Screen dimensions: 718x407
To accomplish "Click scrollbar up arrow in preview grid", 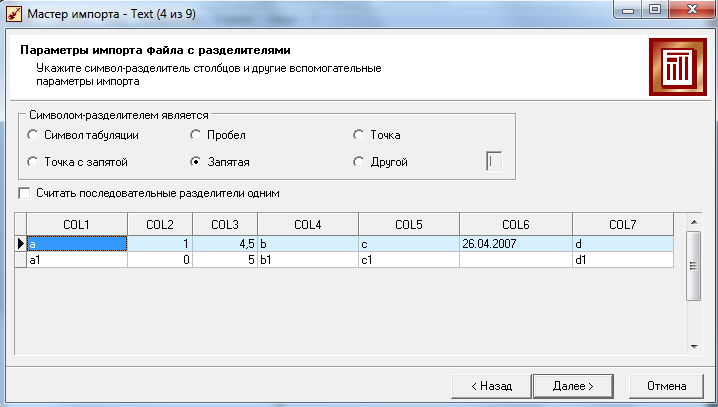I will [x=694, y=222].
